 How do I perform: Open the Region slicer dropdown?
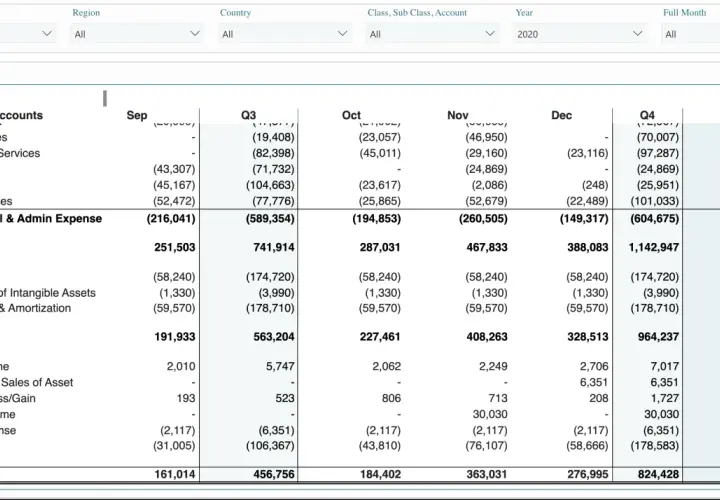[x=136, y=34]
